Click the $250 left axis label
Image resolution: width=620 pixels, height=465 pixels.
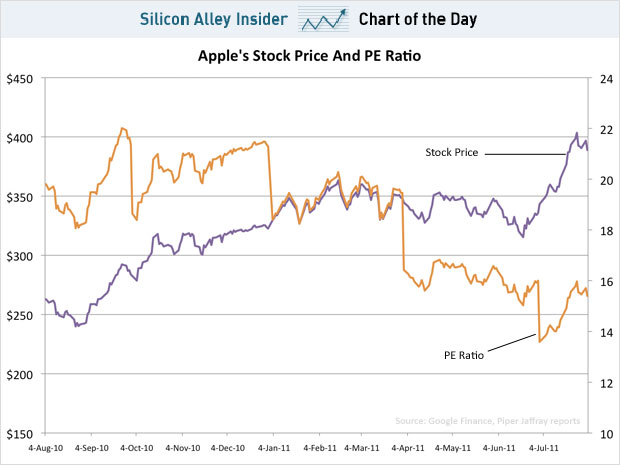(19, 315)
